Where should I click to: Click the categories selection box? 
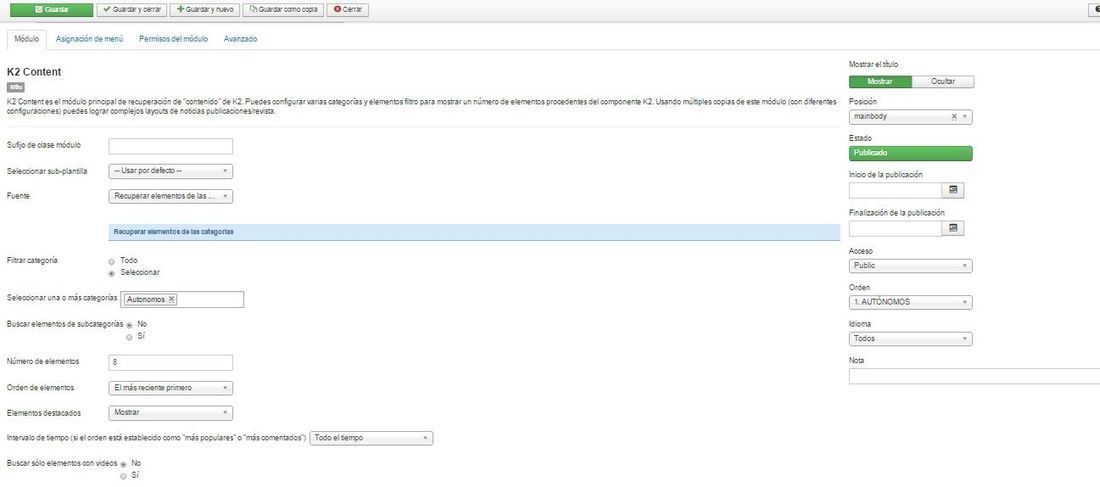click(182, 300)
